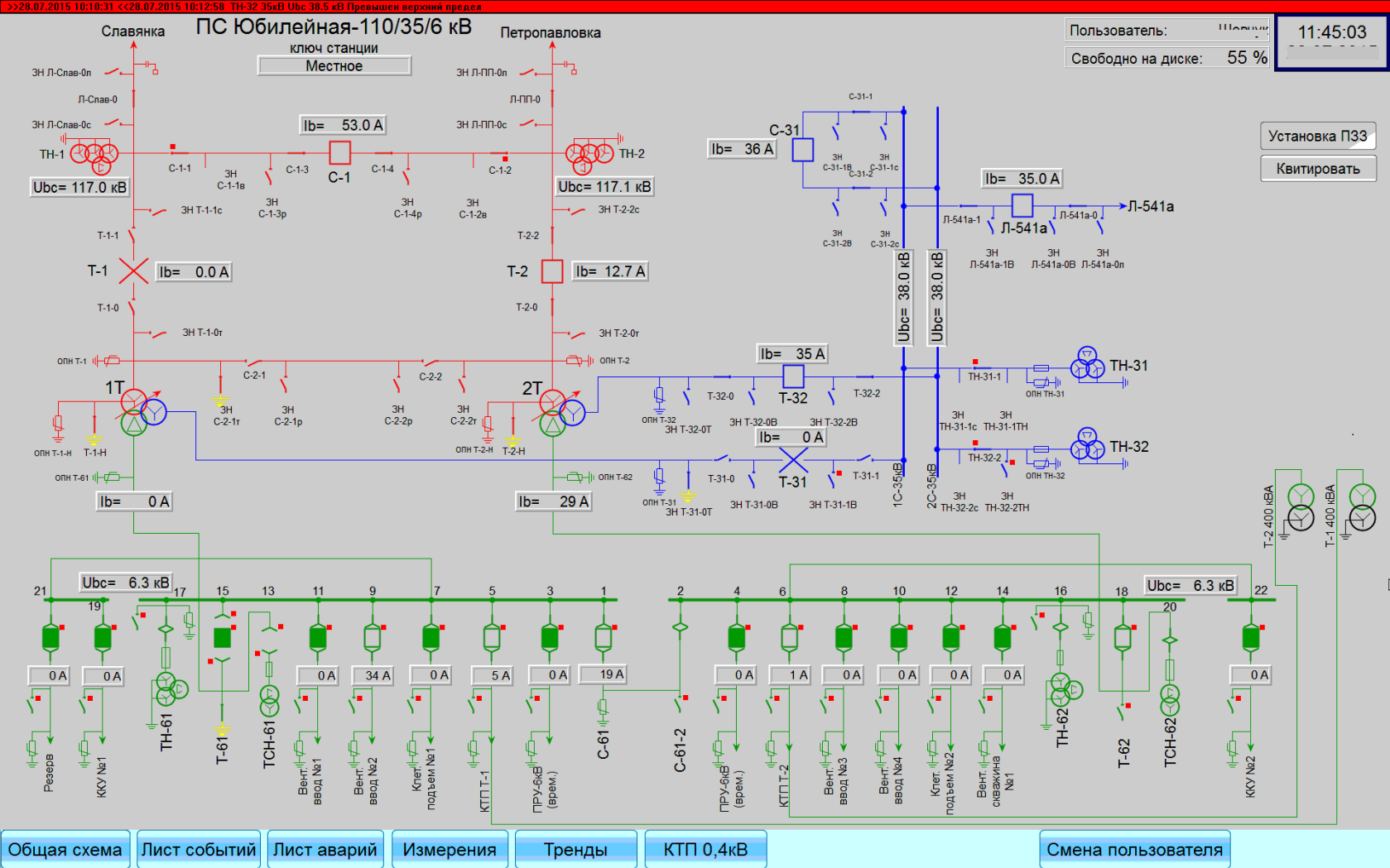The width and height of the screenshot is (1390, 868).
Task: Click the C-1 circuit breaker symbol
Action: point(339,153)
